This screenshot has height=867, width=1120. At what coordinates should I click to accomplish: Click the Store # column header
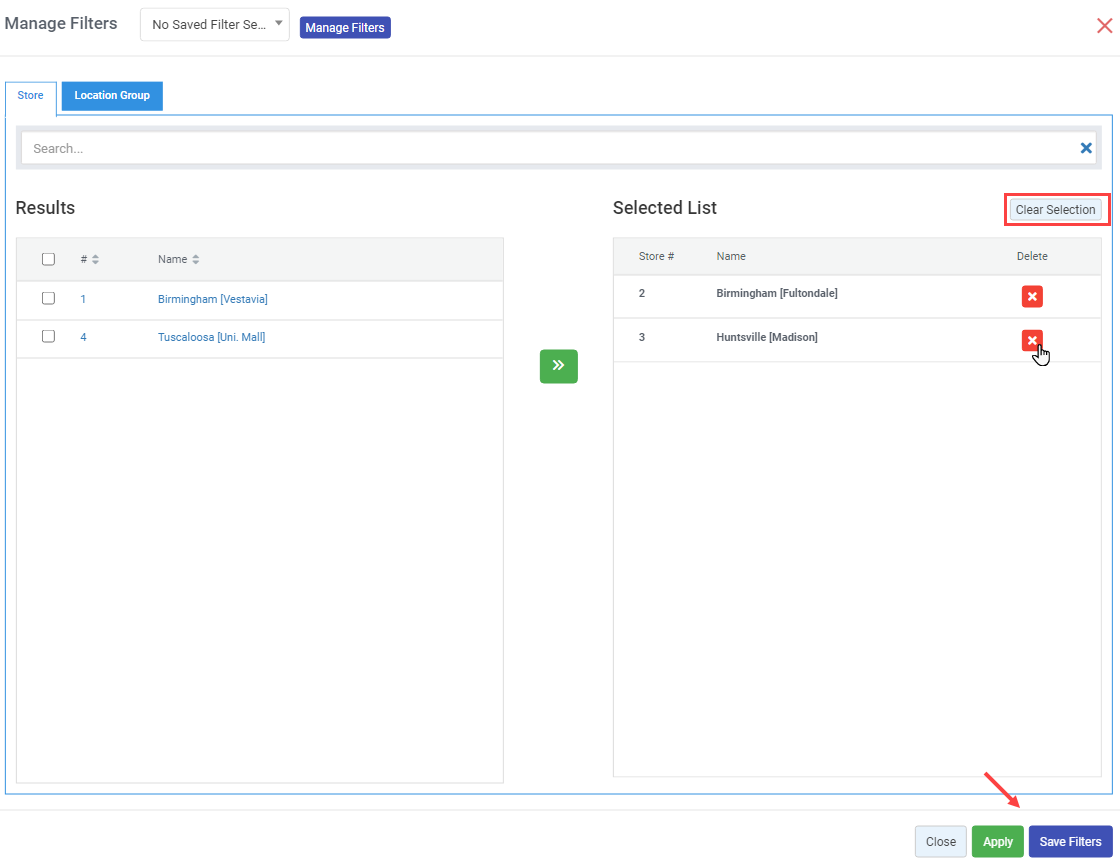point(656,256)
